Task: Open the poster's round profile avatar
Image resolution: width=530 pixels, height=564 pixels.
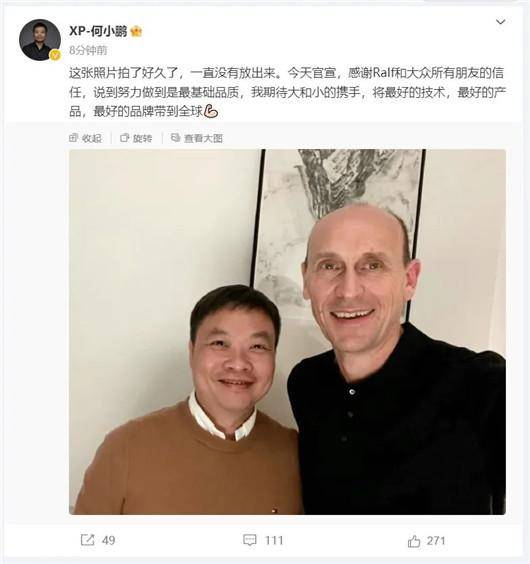Action: click(40, 40)
